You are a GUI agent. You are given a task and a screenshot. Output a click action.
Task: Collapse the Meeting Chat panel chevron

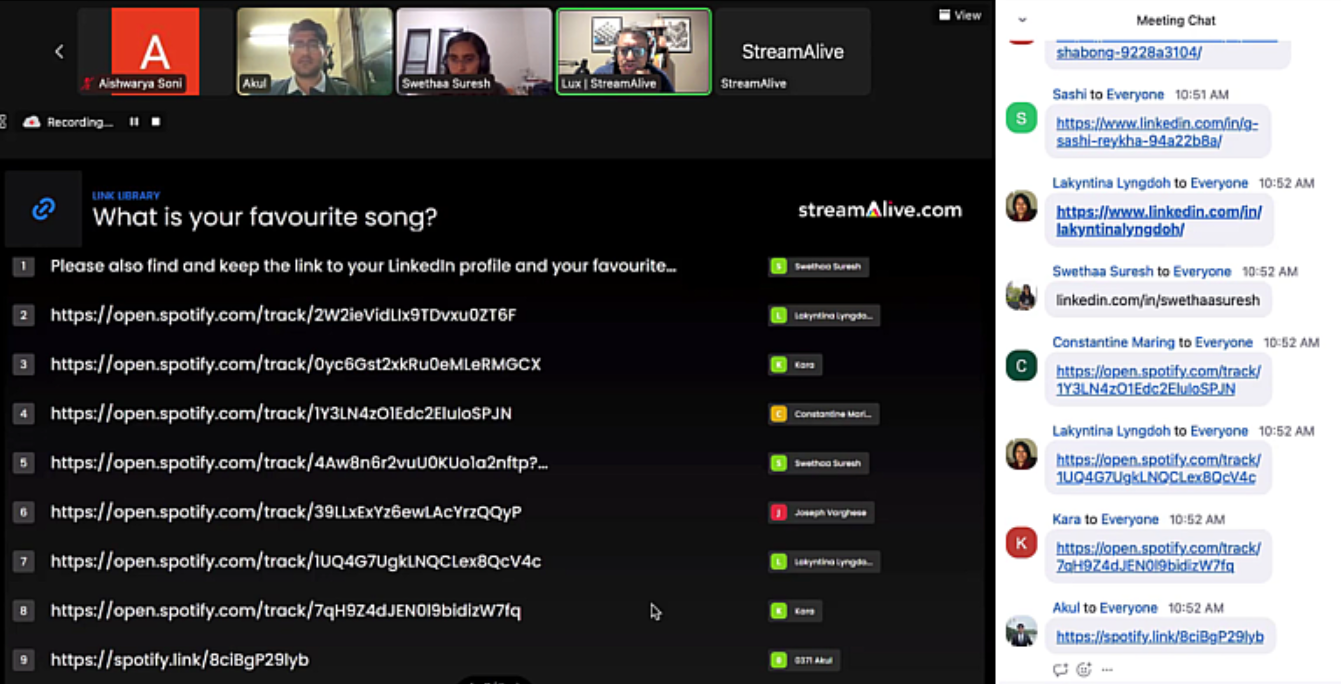(1022, 20)
